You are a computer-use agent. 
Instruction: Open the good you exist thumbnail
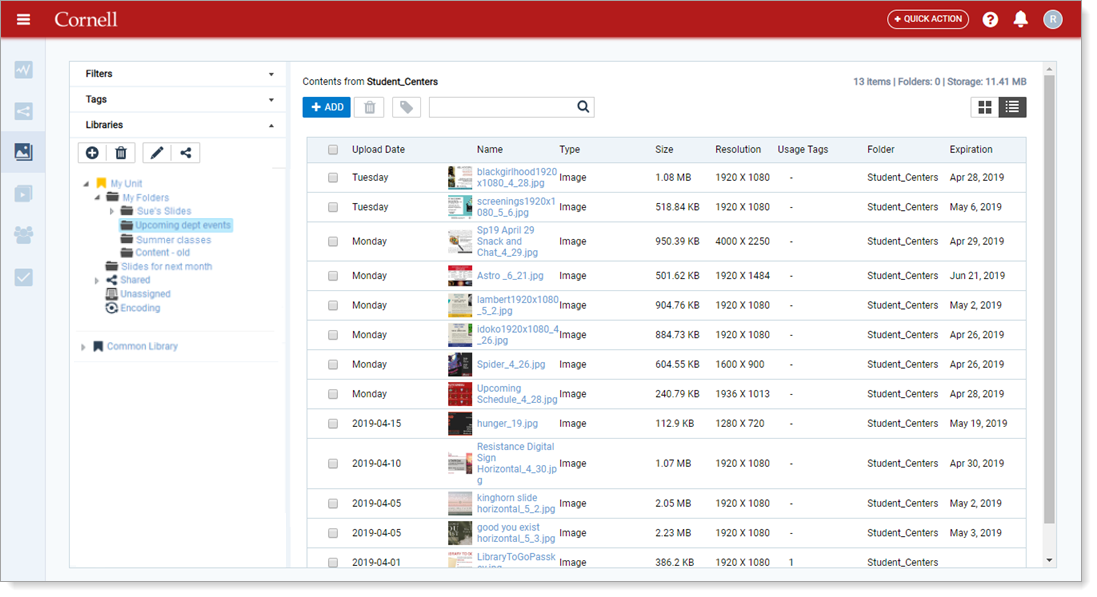[460, 533]
